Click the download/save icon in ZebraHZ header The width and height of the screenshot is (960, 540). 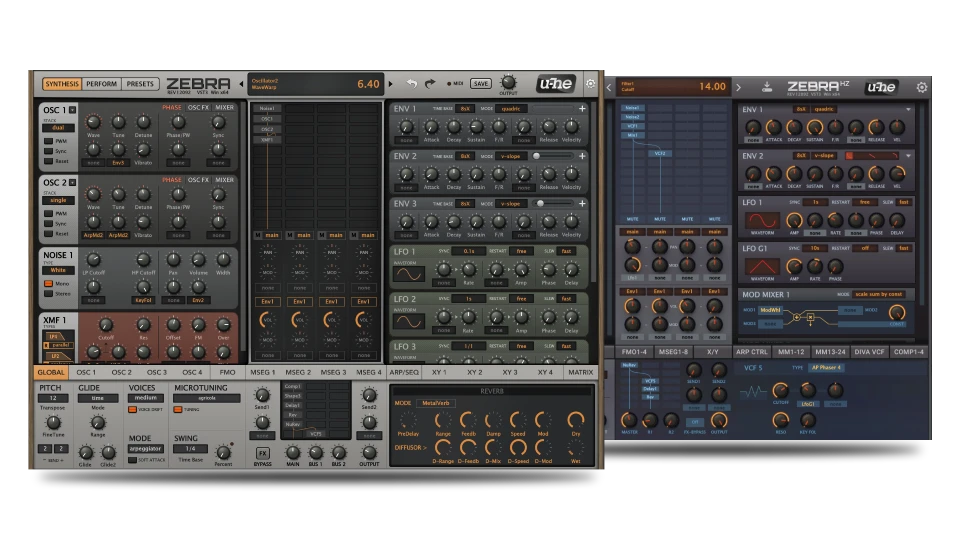pos(766,87)
